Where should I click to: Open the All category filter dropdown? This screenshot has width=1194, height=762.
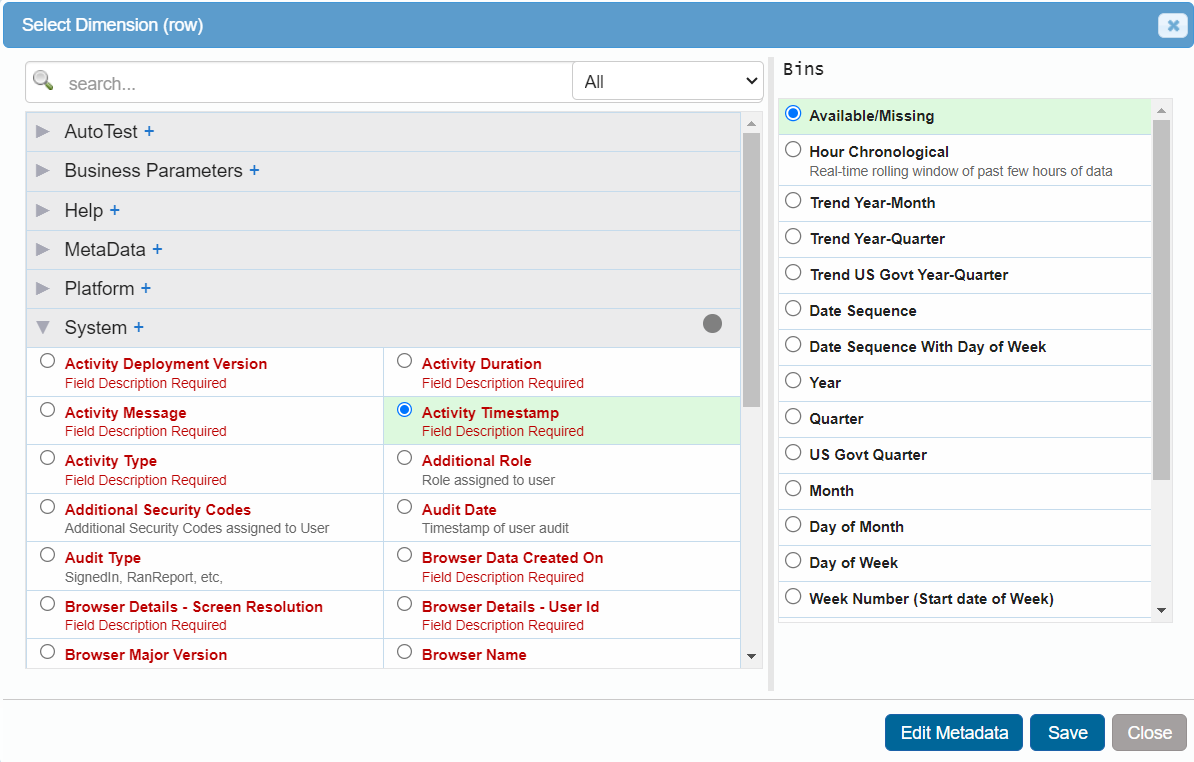(x=667, y=82)
